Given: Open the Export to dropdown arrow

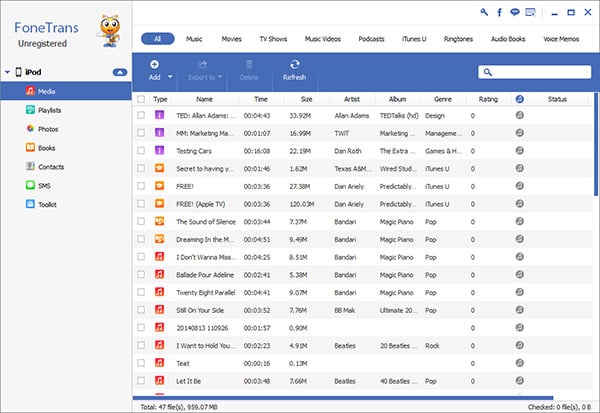Looking at the screenshot, I should point(220,77).
